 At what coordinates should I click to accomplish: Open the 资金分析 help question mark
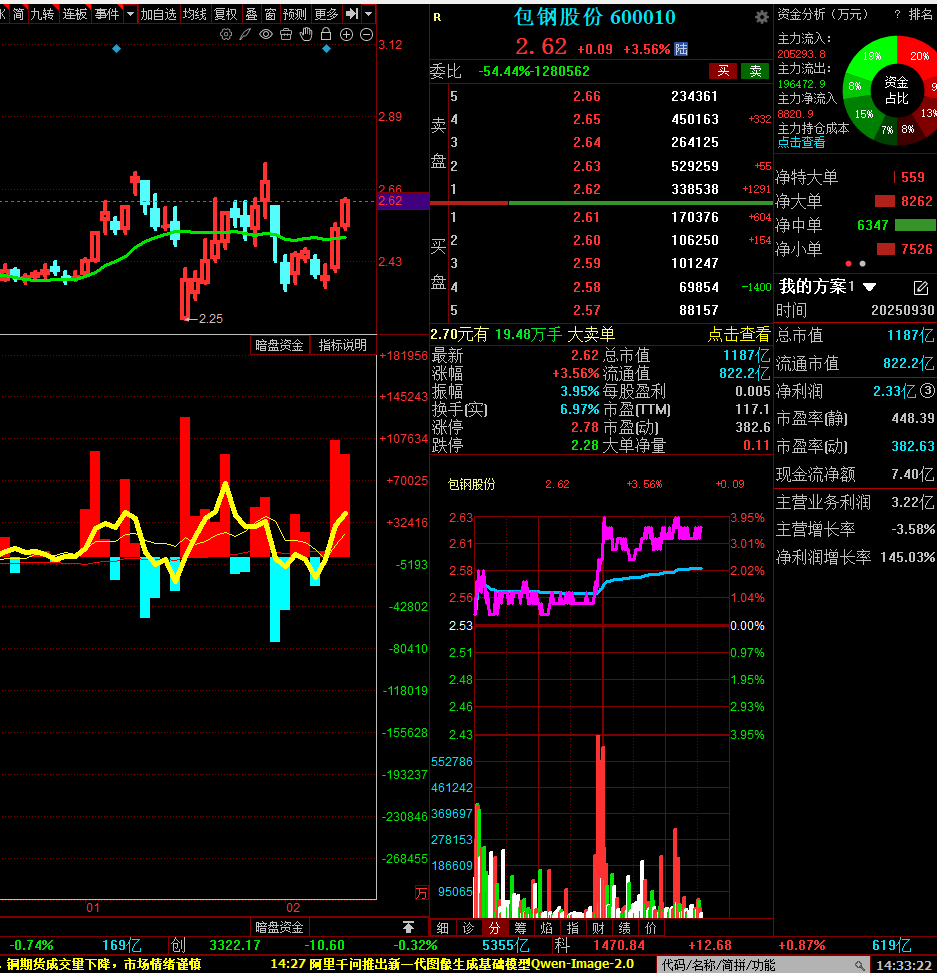pyautogui.click(x=897, y=14)
